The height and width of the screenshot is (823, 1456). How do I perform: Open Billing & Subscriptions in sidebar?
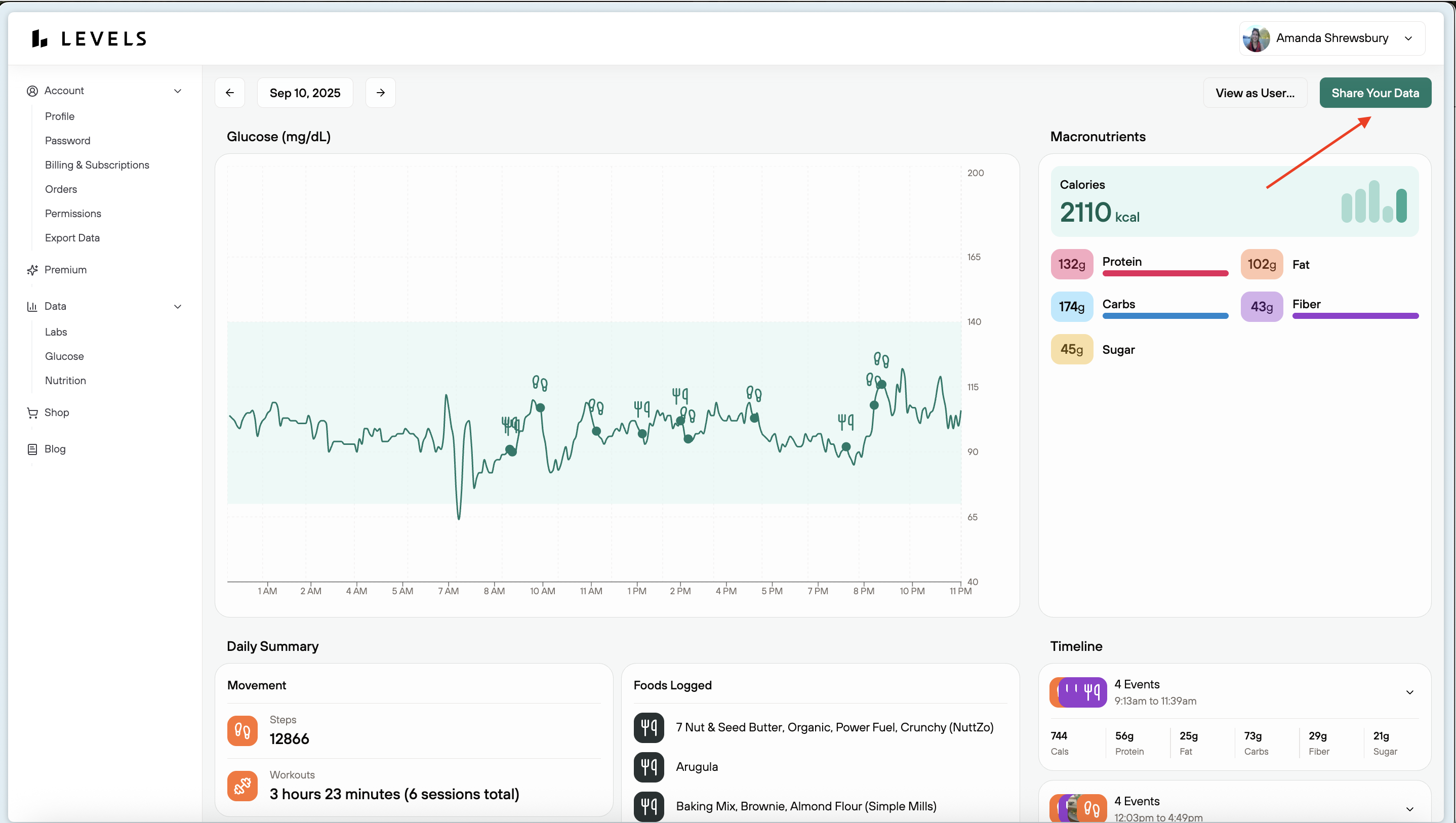(x=97, y=165)
